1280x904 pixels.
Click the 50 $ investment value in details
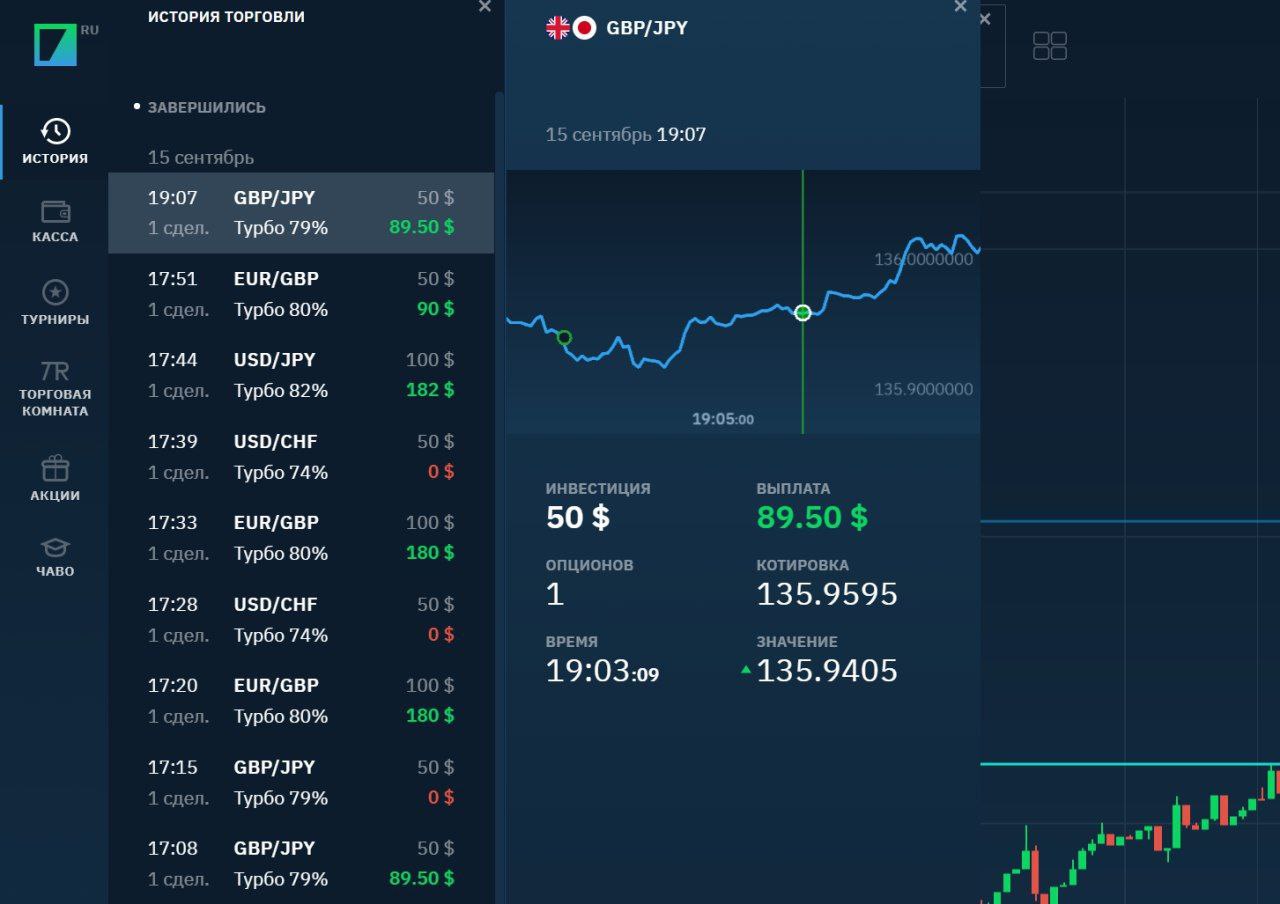click(x=578, y=517)
